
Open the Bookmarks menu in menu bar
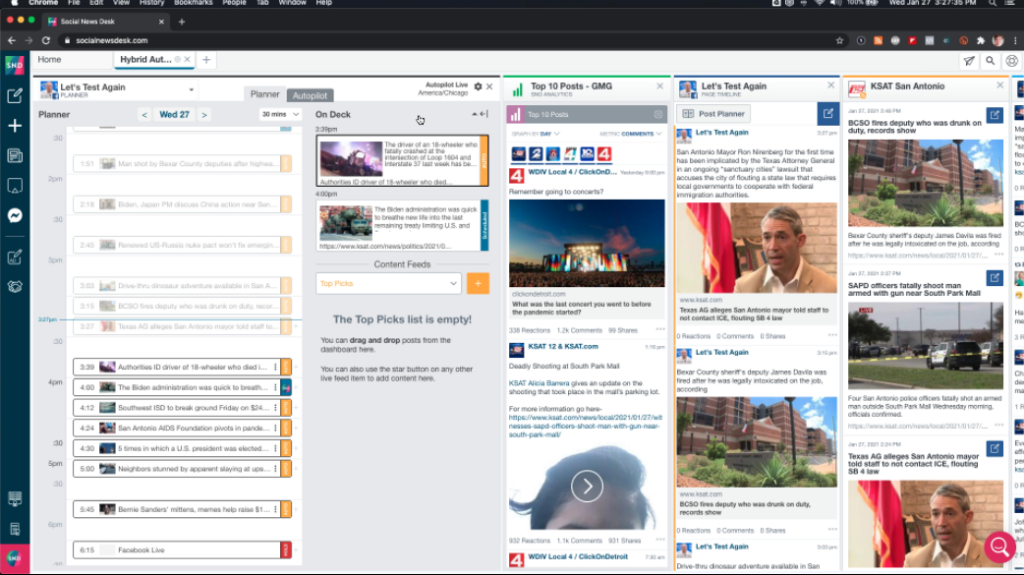pyautogui.click(x=193, y=3)
